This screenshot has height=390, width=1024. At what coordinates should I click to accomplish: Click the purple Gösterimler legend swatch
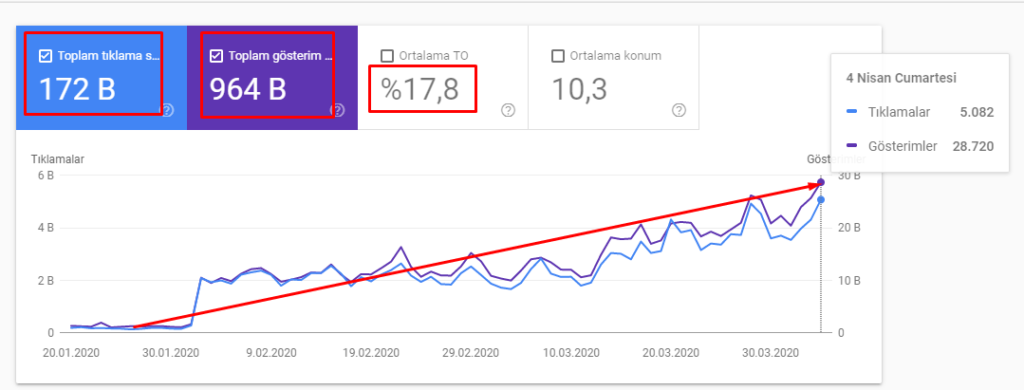pyautogui.click(x=851, y=147)
